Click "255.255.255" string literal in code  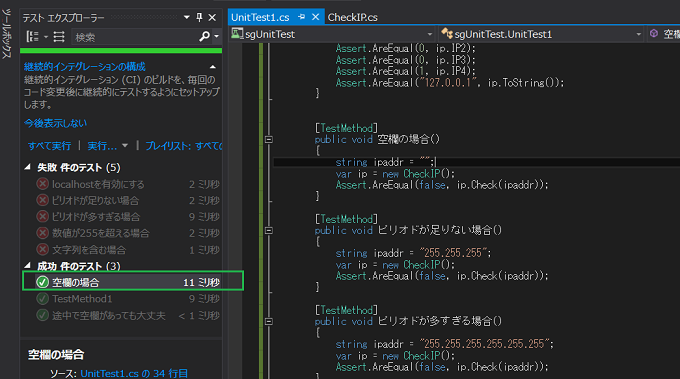coord(453,253)
